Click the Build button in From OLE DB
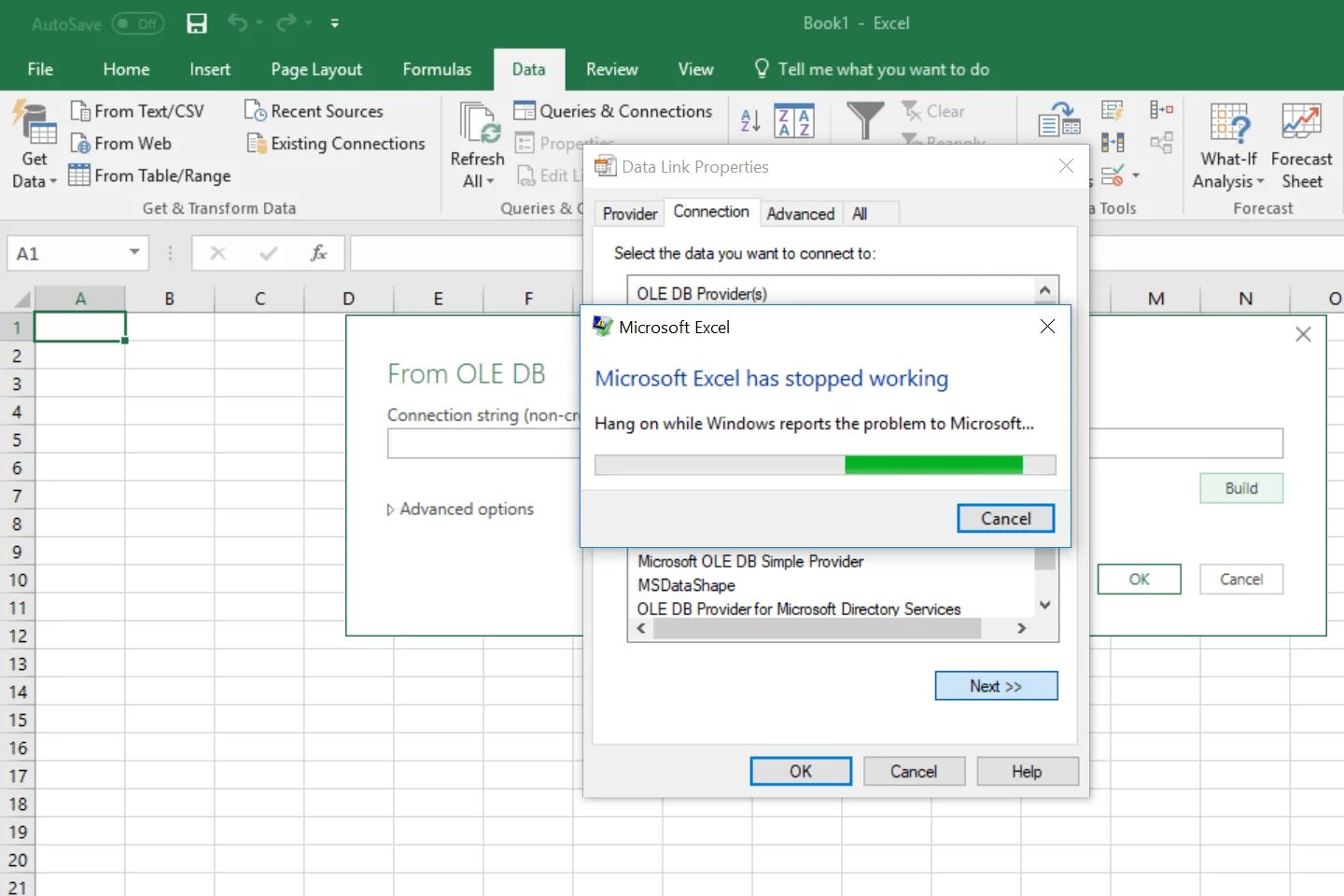This screenshot has height=896, width=1344. coord(1240,488)
